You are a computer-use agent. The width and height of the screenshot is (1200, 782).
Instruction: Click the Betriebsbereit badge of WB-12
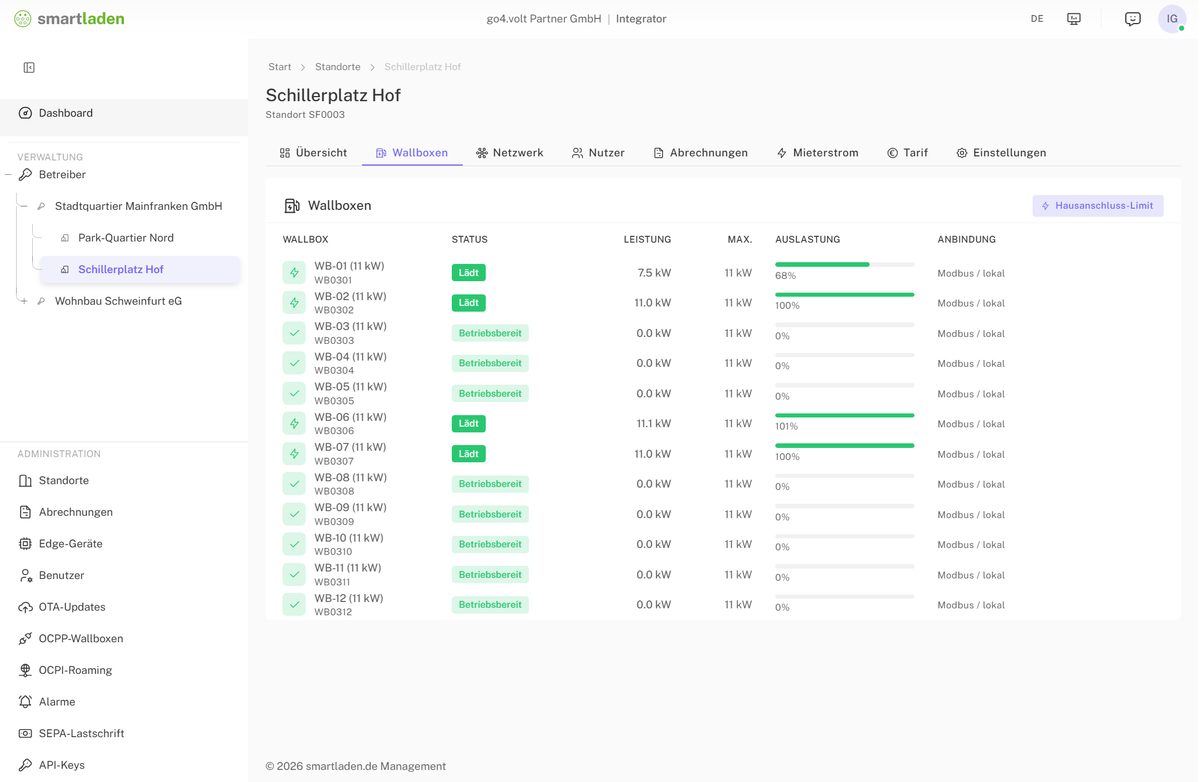490,605
